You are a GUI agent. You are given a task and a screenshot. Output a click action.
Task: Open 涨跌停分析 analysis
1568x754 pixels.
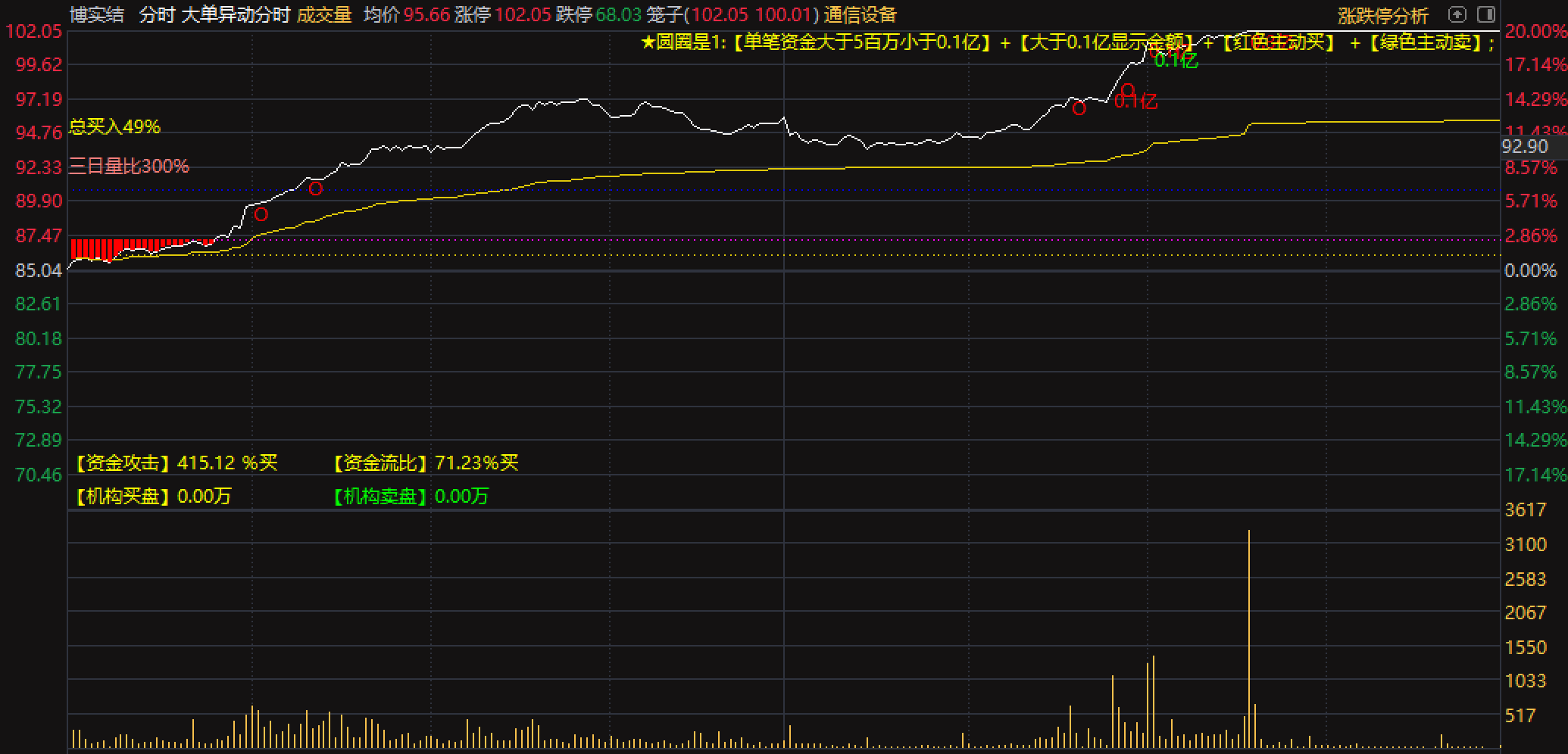[1382, 15]
